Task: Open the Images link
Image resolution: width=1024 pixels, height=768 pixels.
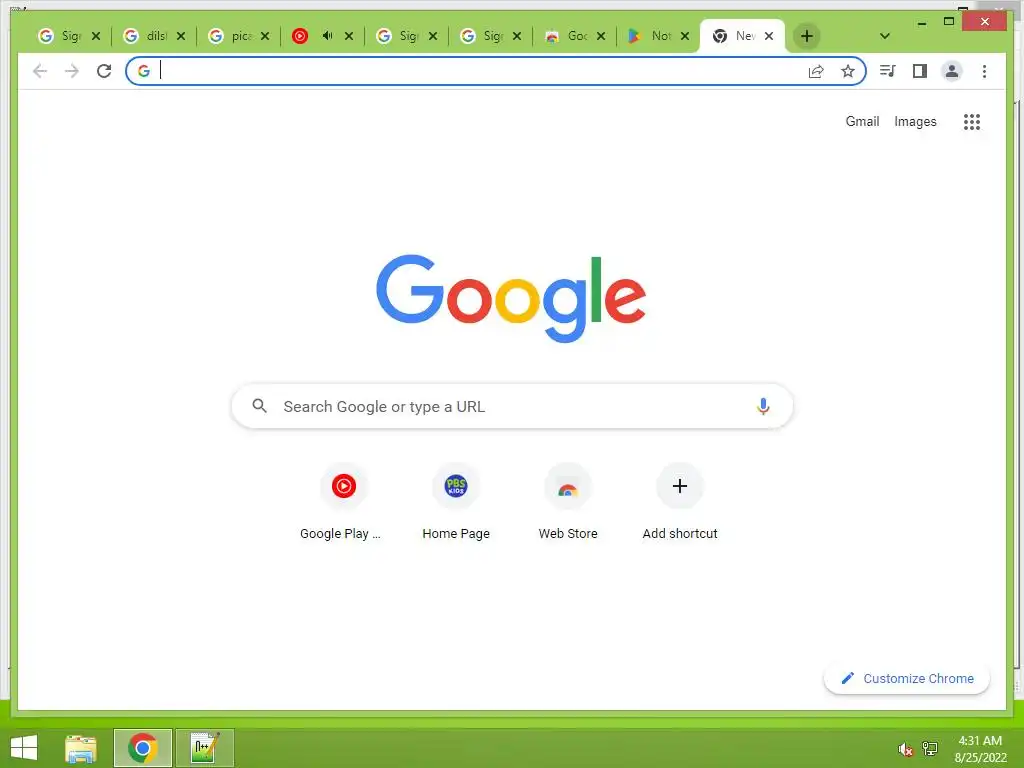Action: click(x=915, y=121)
